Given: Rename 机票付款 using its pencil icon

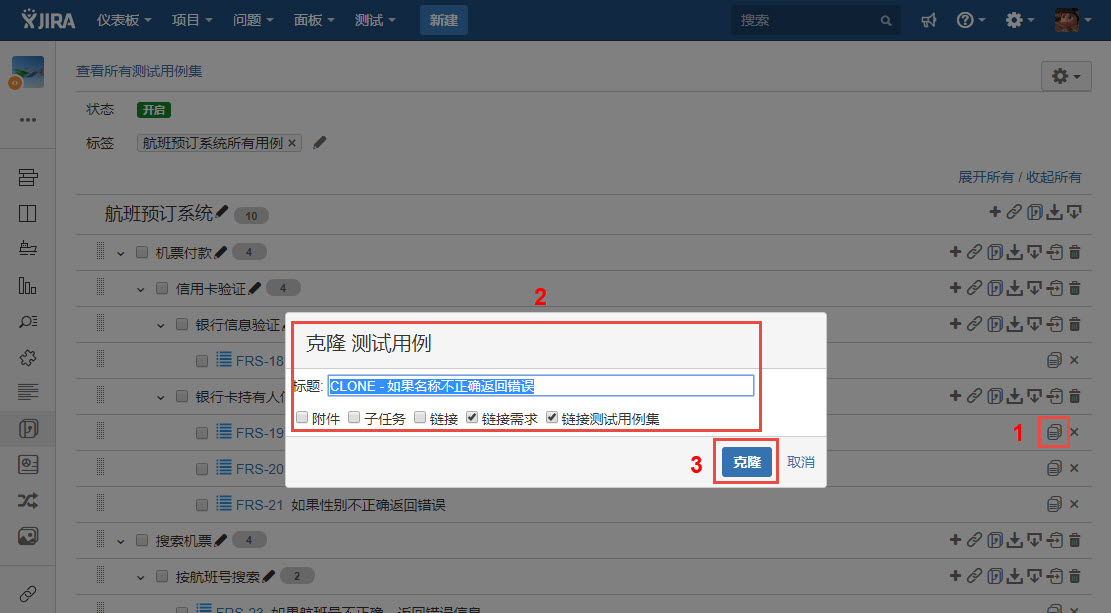Looking at the screenshot, I should [x=220, y=252].
